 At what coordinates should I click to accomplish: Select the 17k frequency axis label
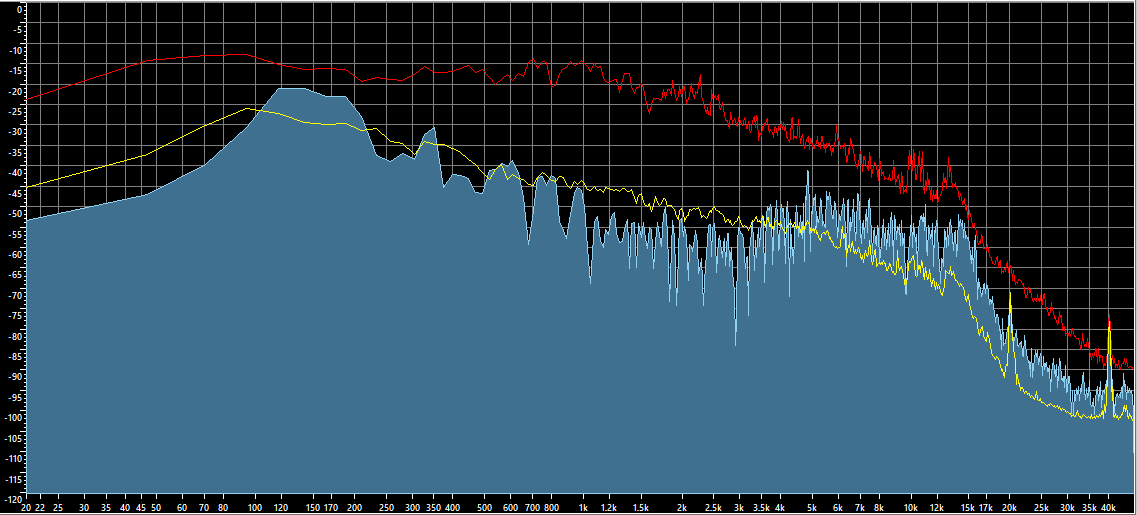986,508
